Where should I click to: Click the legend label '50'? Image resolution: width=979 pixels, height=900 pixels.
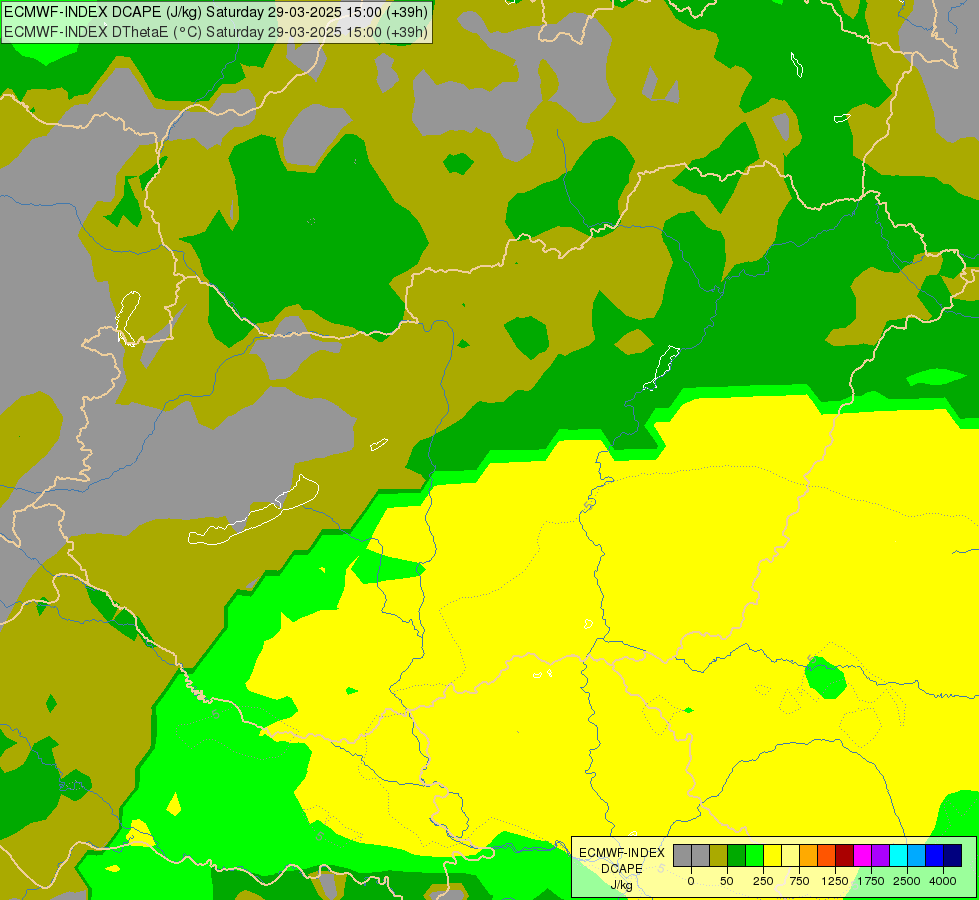coord(727,881)
